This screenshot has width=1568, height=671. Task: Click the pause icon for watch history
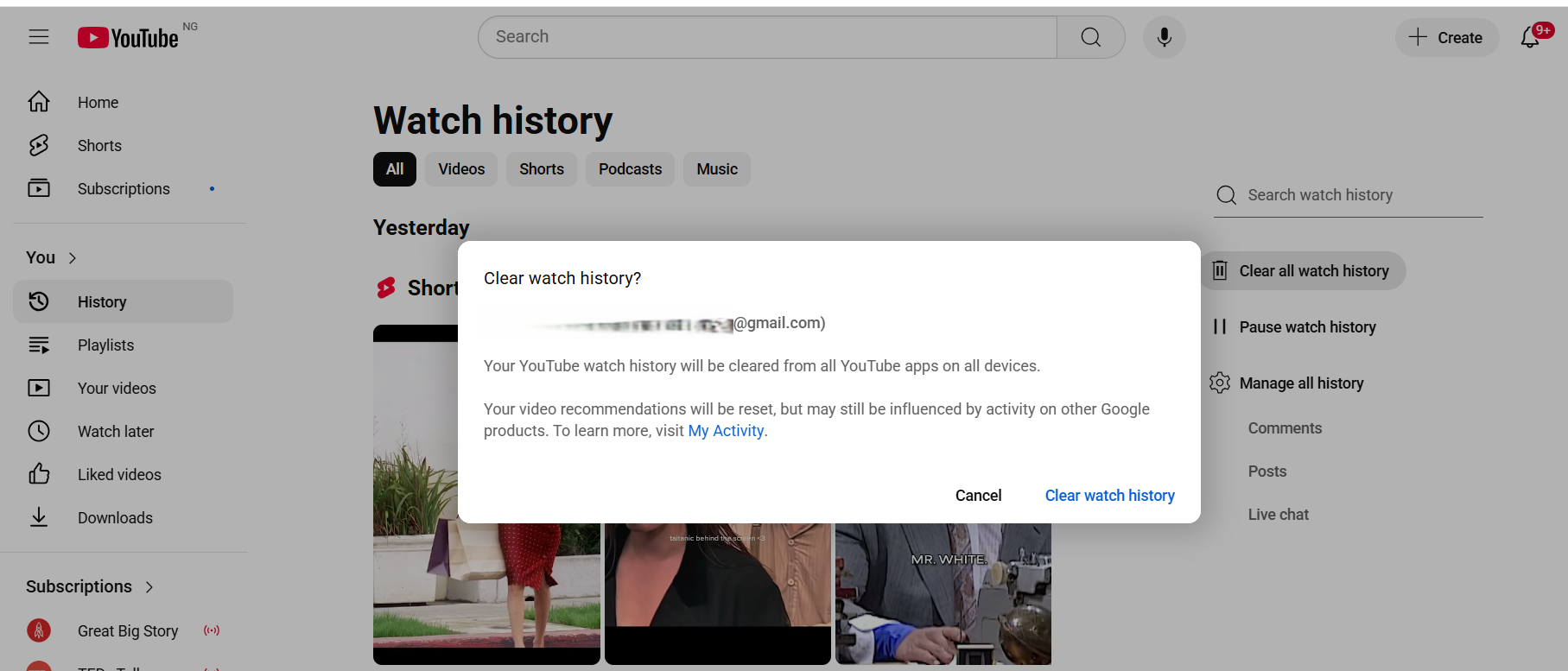point(1220,326)
